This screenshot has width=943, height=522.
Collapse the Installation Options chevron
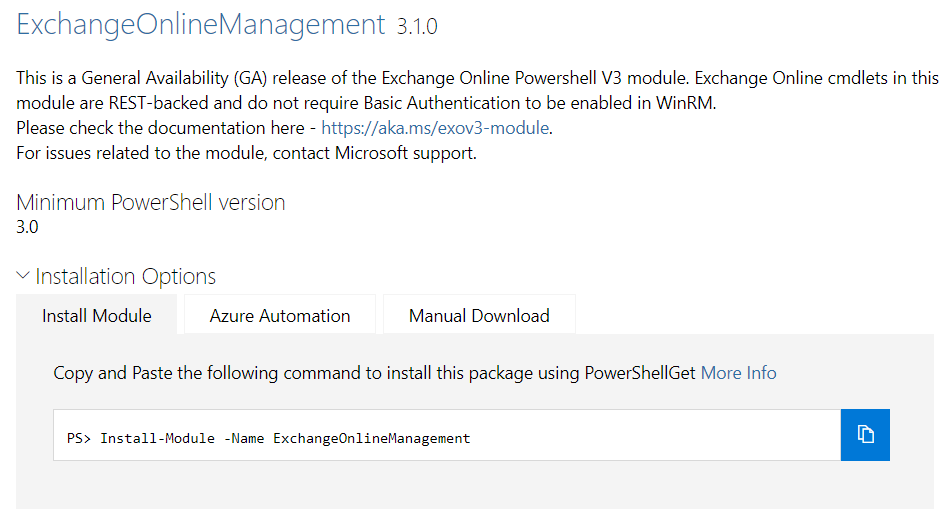(23, 277)
